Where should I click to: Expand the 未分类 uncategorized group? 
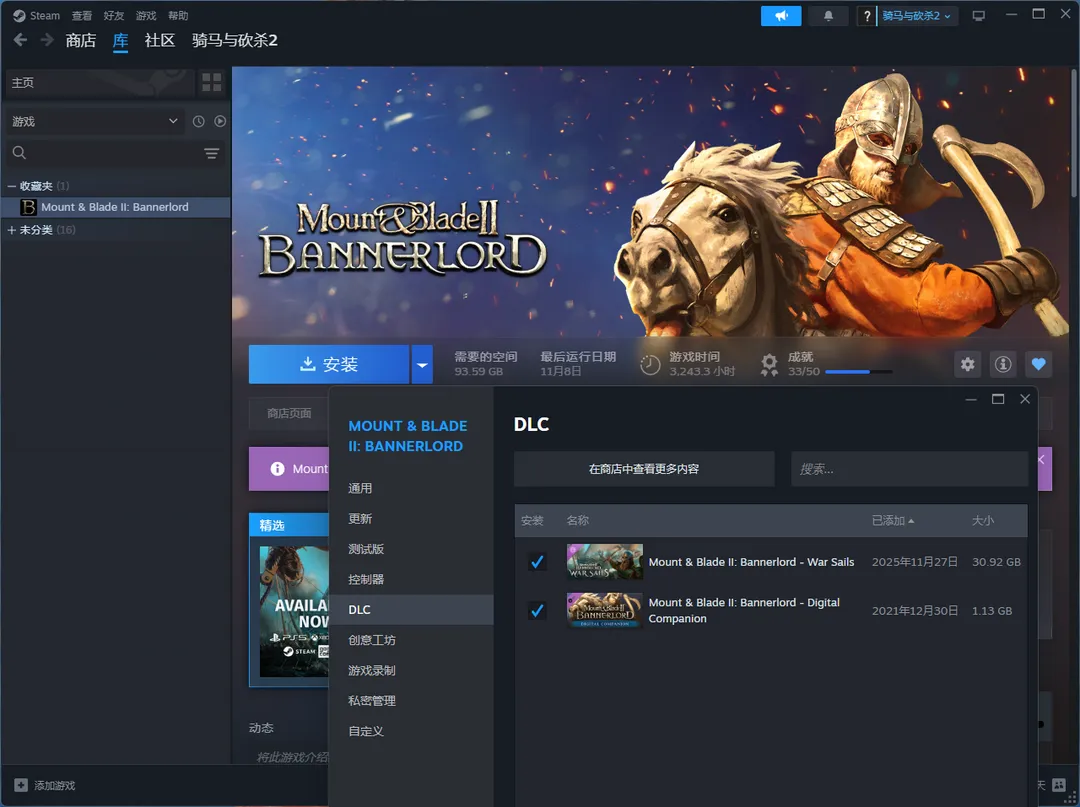point(12,230)
